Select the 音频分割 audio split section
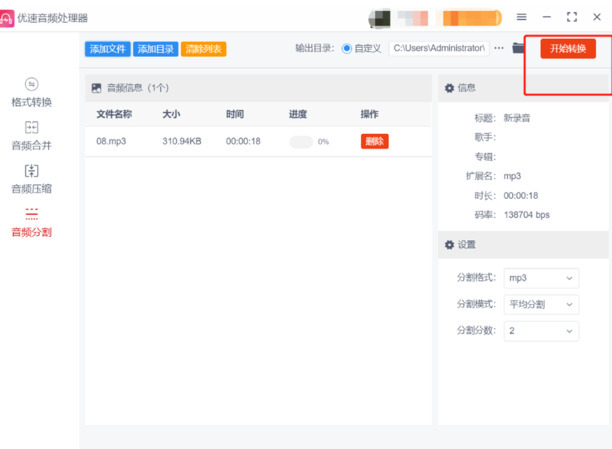 [31, 223]
